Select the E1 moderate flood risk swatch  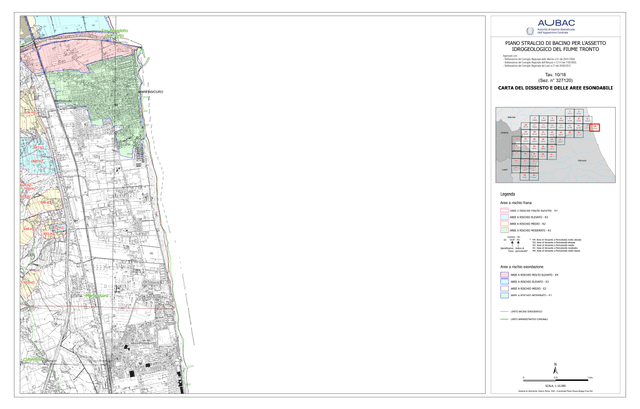(504, 295)
